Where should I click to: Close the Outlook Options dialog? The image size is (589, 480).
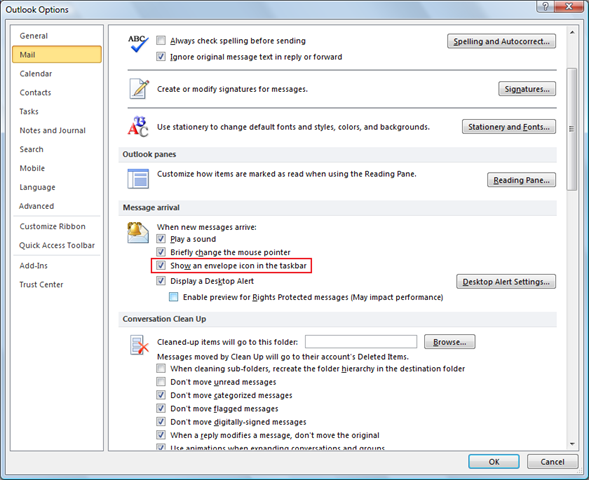point(569,6)
